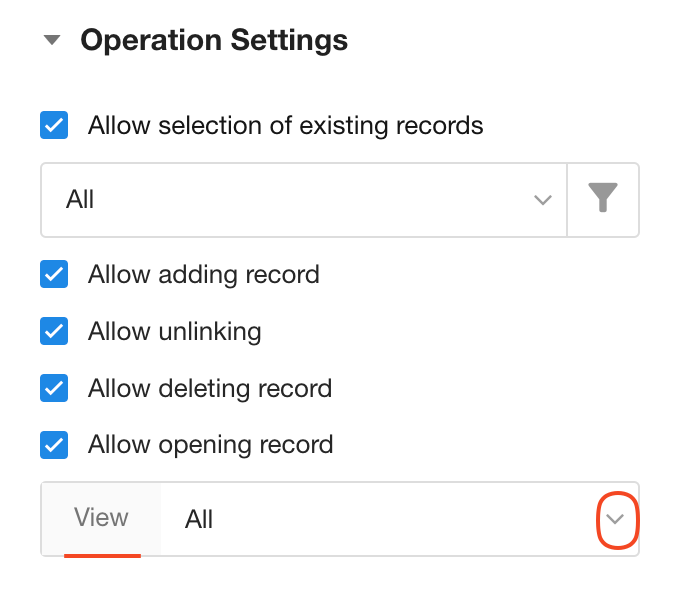Viewport: 678px width, 596px height.
Task: Click the chevron of the existing records dropdown
Action: [x=543, y=200]
